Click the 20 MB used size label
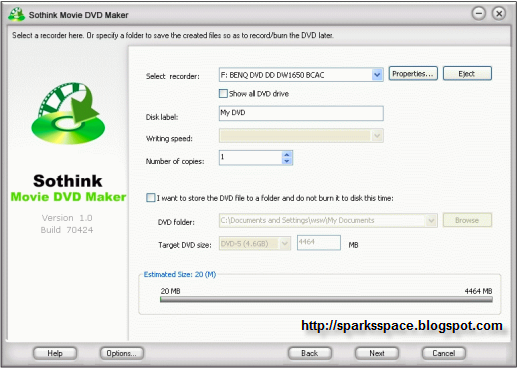Image resolution: width=518 pixels, height=368 pixels. pyautogui.click(x=170, y=291)
